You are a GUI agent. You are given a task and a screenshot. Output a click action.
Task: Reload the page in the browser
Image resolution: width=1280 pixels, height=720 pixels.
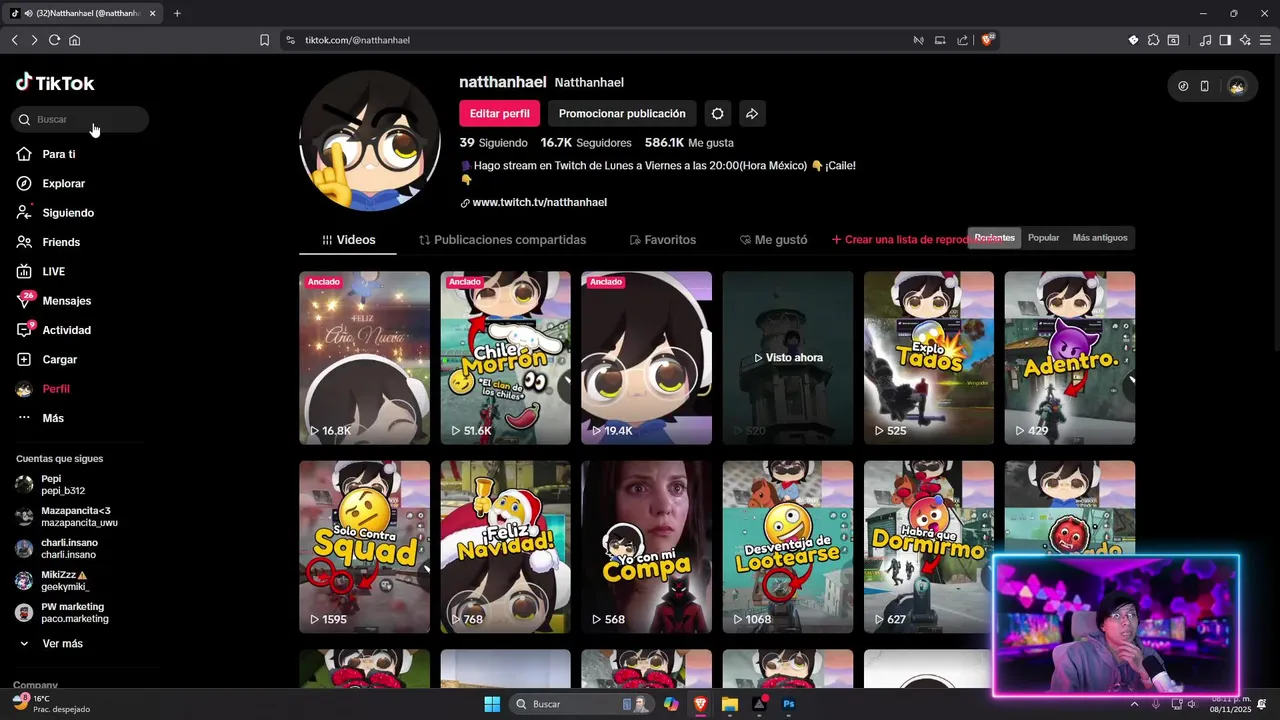click(x=54, y=40)
